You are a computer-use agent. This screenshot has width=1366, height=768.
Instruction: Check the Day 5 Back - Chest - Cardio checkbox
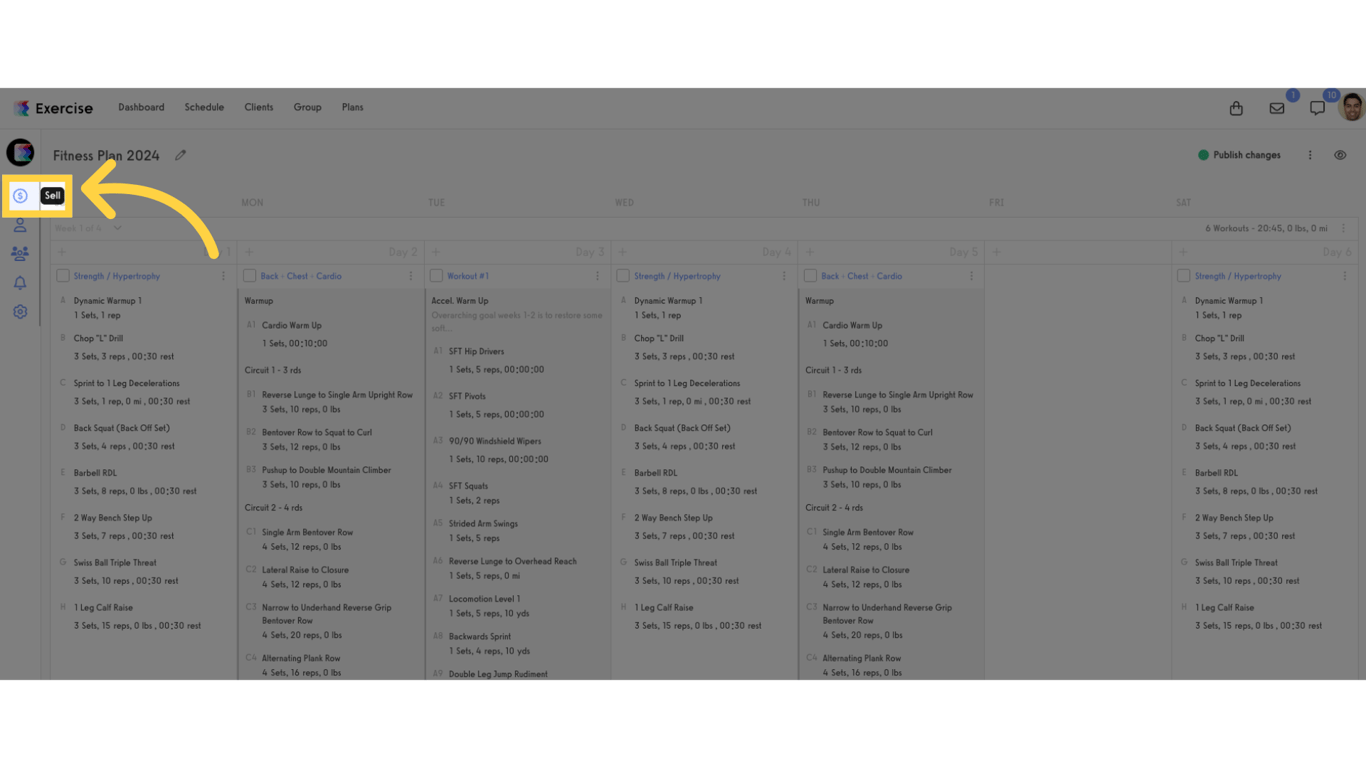810,276
